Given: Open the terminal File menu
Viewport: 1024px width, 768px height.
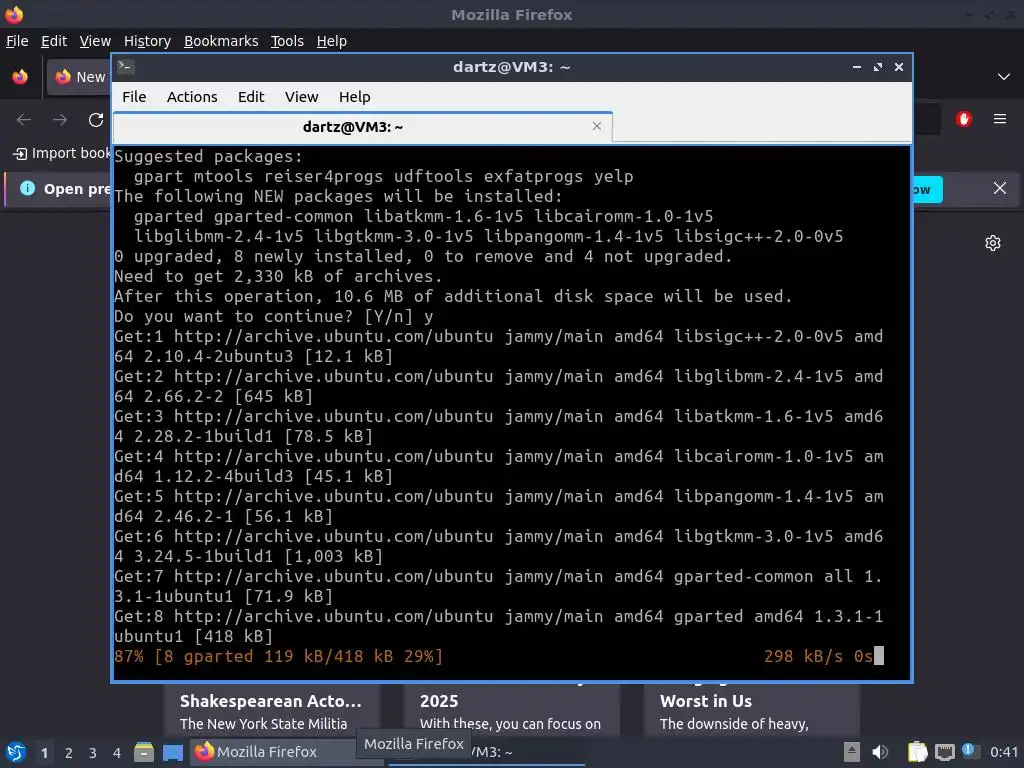Looking at the screenshot, I should point(134,97).
